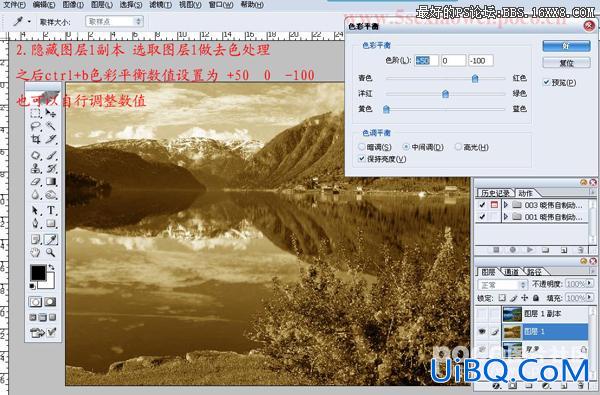Click cyan-red 青色 slider handle
This screenshot has height=395, width=600.
tap(475, 78)
